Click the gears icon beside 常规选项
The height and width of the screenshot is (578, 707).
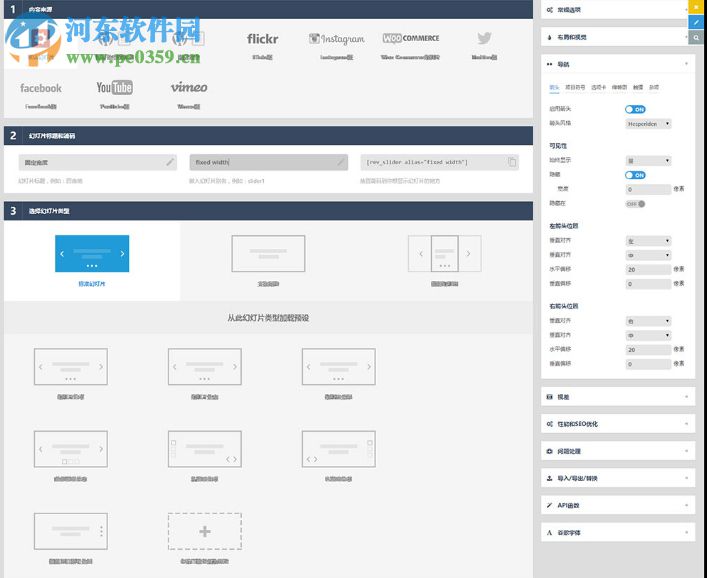pos(549,10)
